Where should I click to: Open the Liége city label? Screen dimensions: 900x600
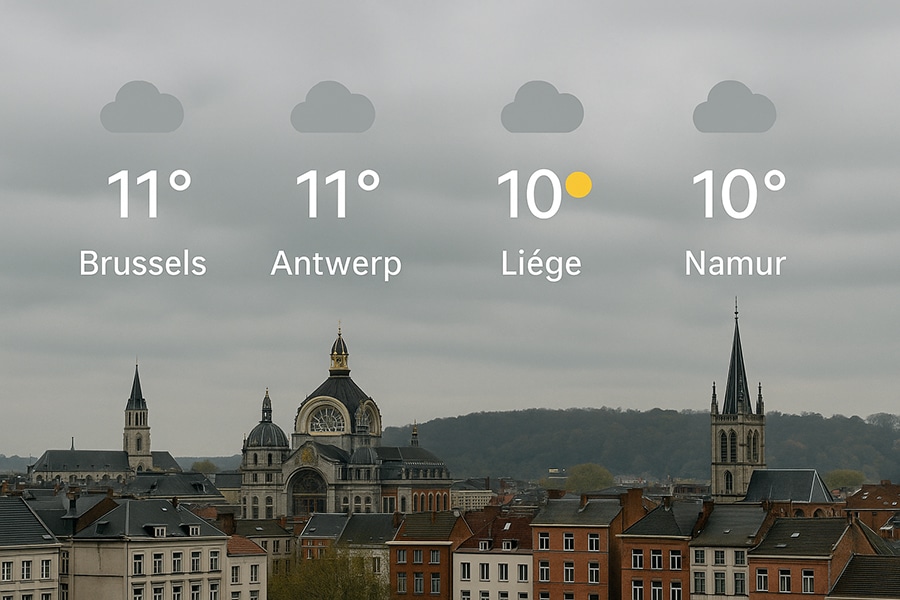(541, 265)
